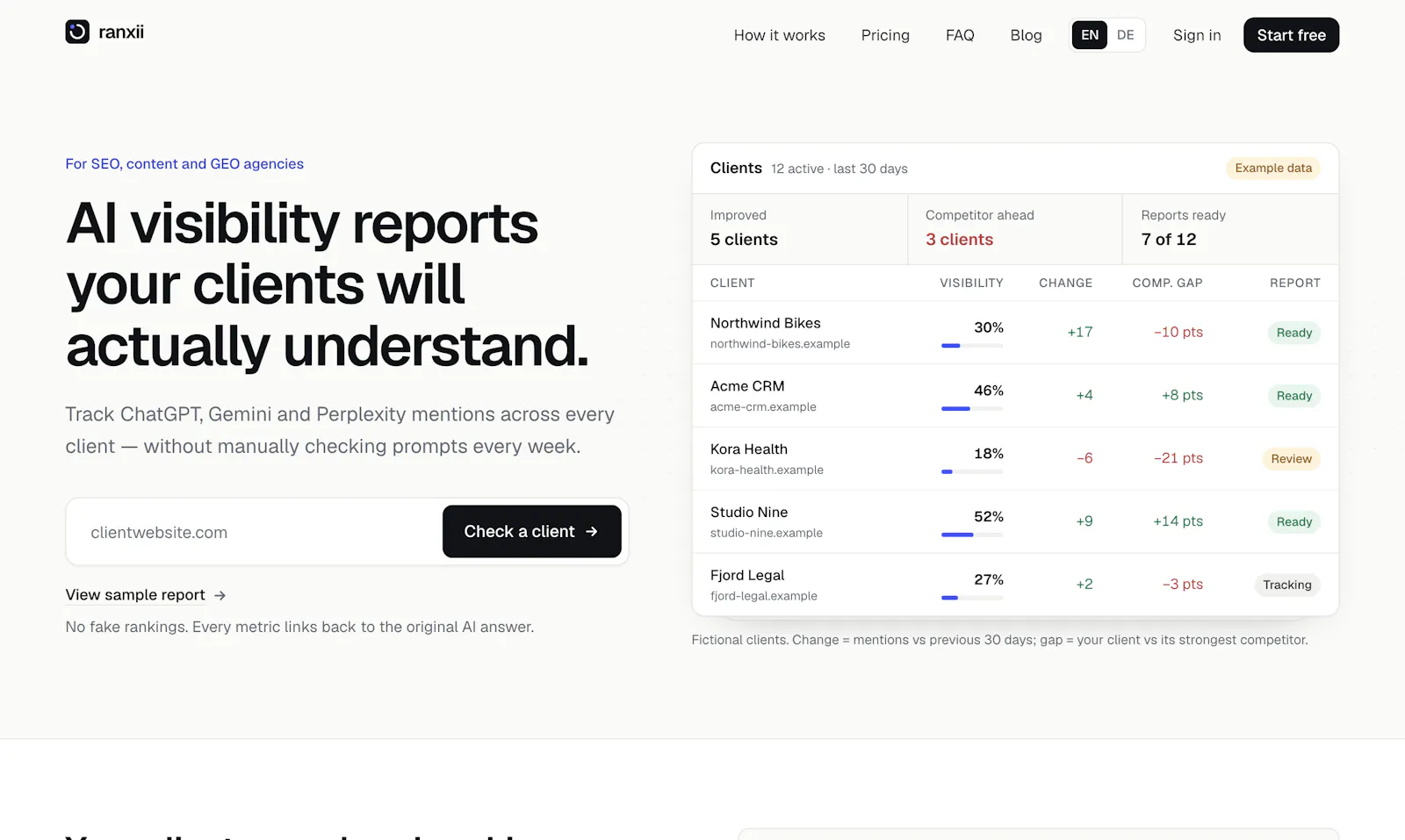Click the Check a client button
The image size is (1405, 840).
[x=532, y=531]
